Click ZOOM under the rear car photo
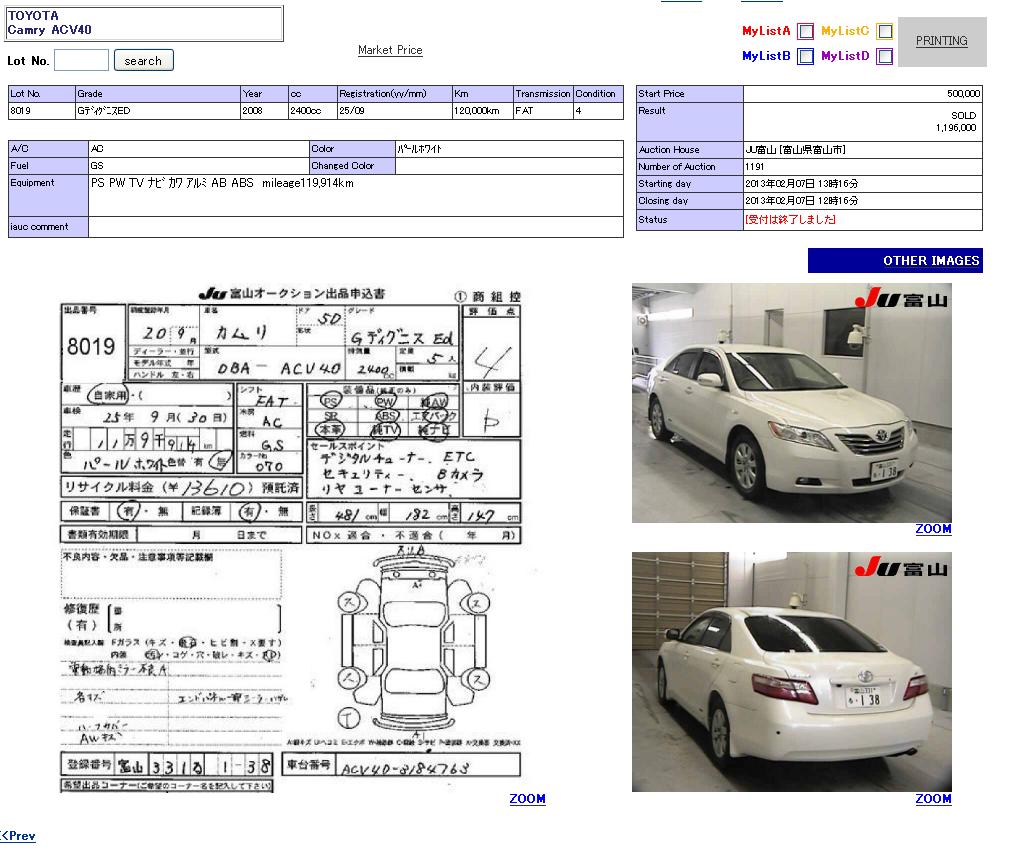 [x=933, y=799]
